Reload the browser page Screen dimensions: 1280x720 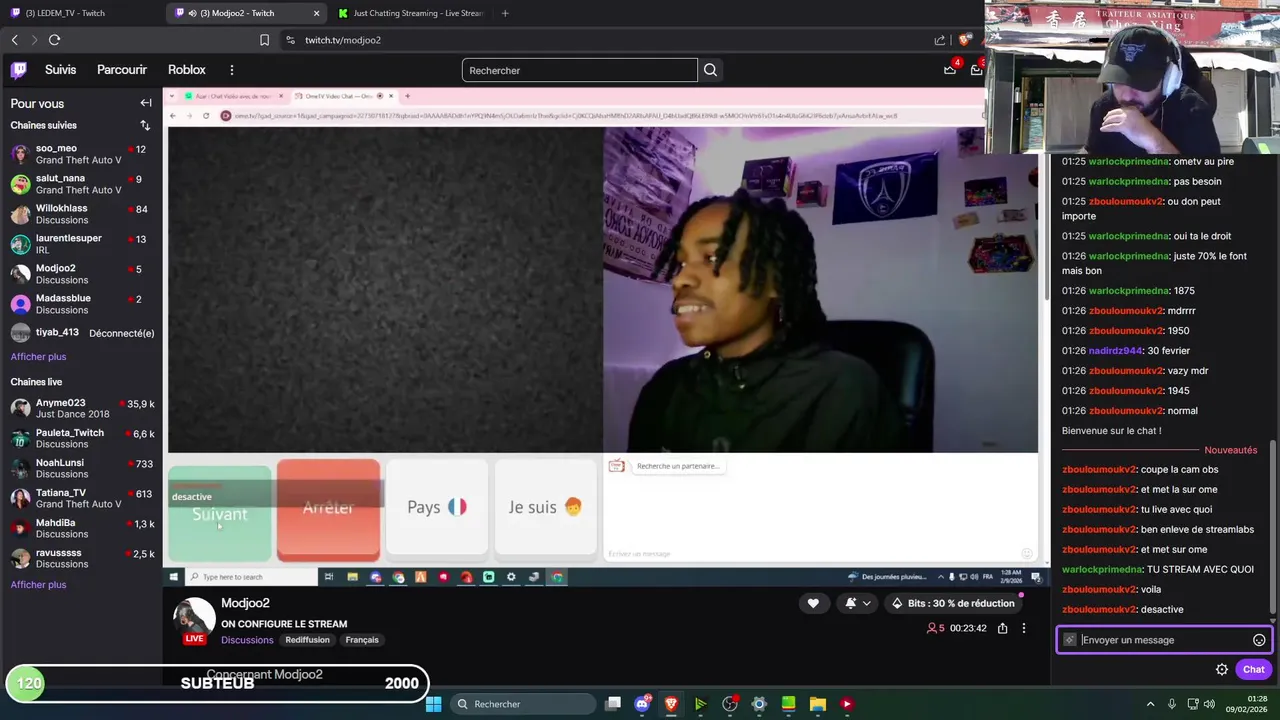click(x=54, y=40)
